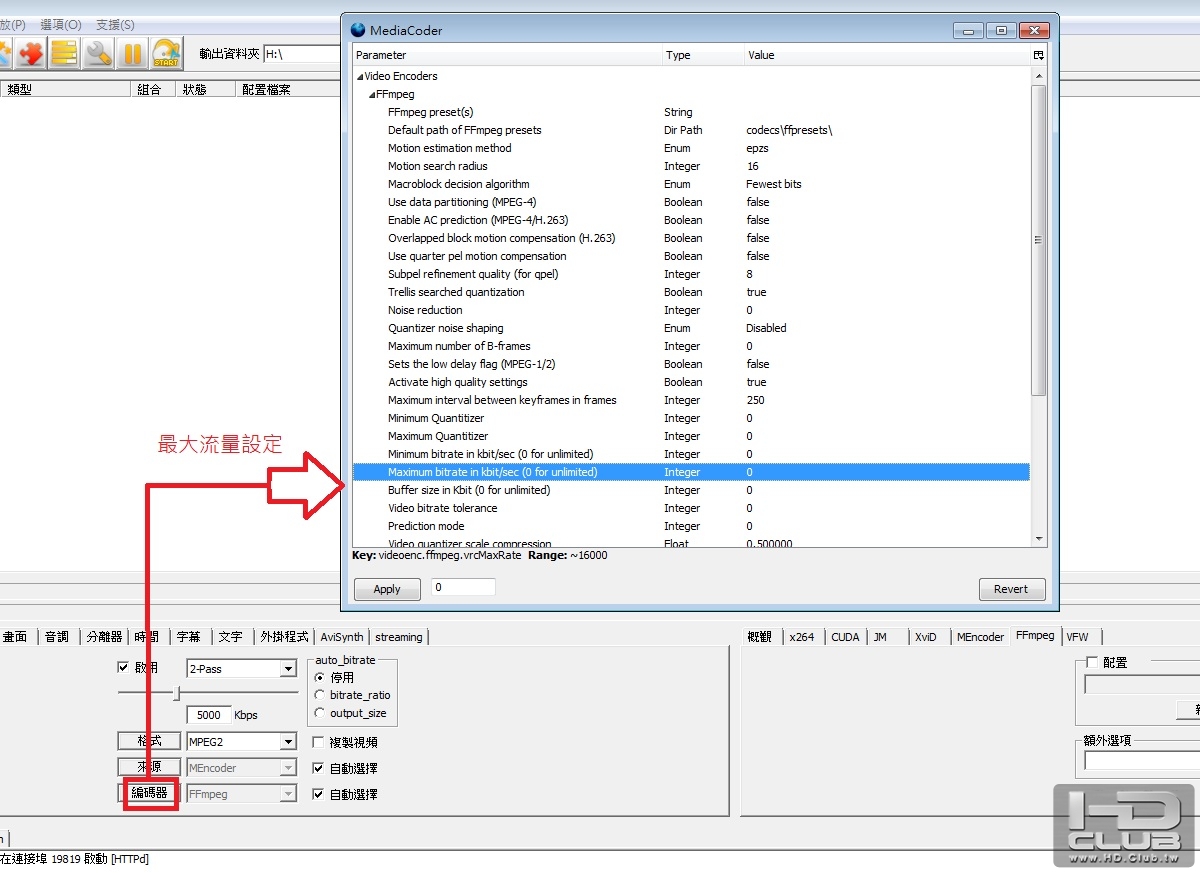Select the Video bitrate tolerance row
This screenshot has height=873, width=1200.
691,508
